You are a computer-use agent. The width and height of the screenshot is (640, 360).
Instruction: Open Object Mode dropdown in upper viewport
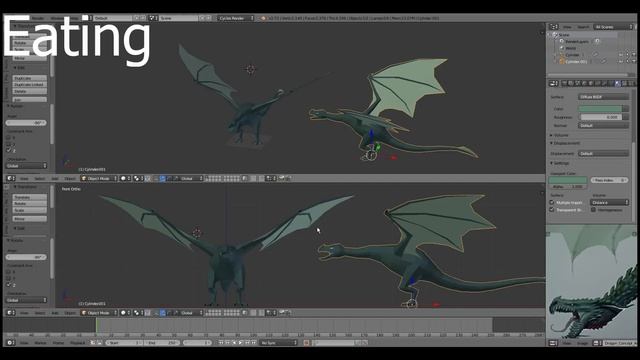(x=99, y=178)
